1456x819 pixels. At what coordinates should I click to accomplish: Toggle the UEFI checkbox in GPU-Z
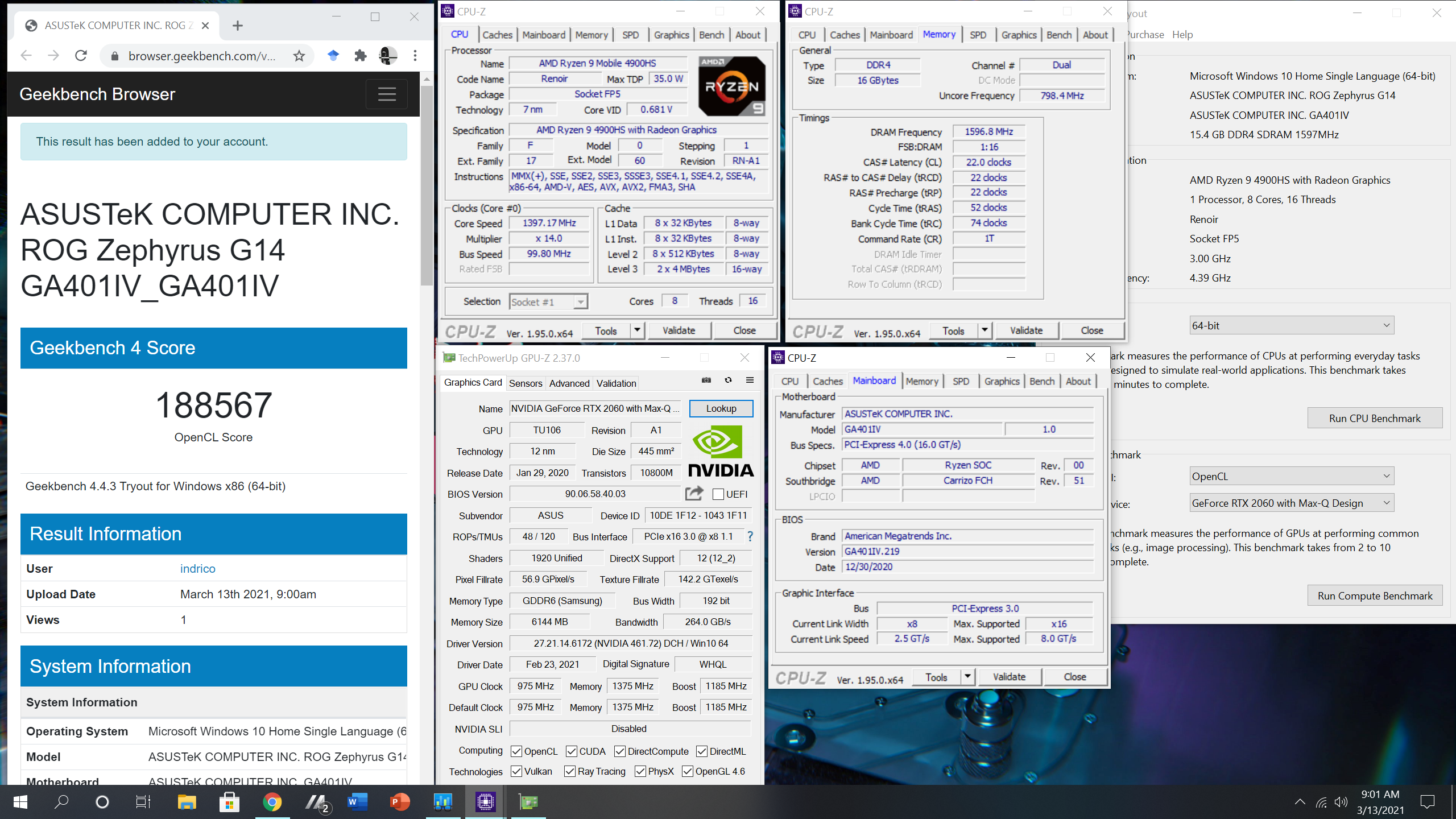[718, 494]
